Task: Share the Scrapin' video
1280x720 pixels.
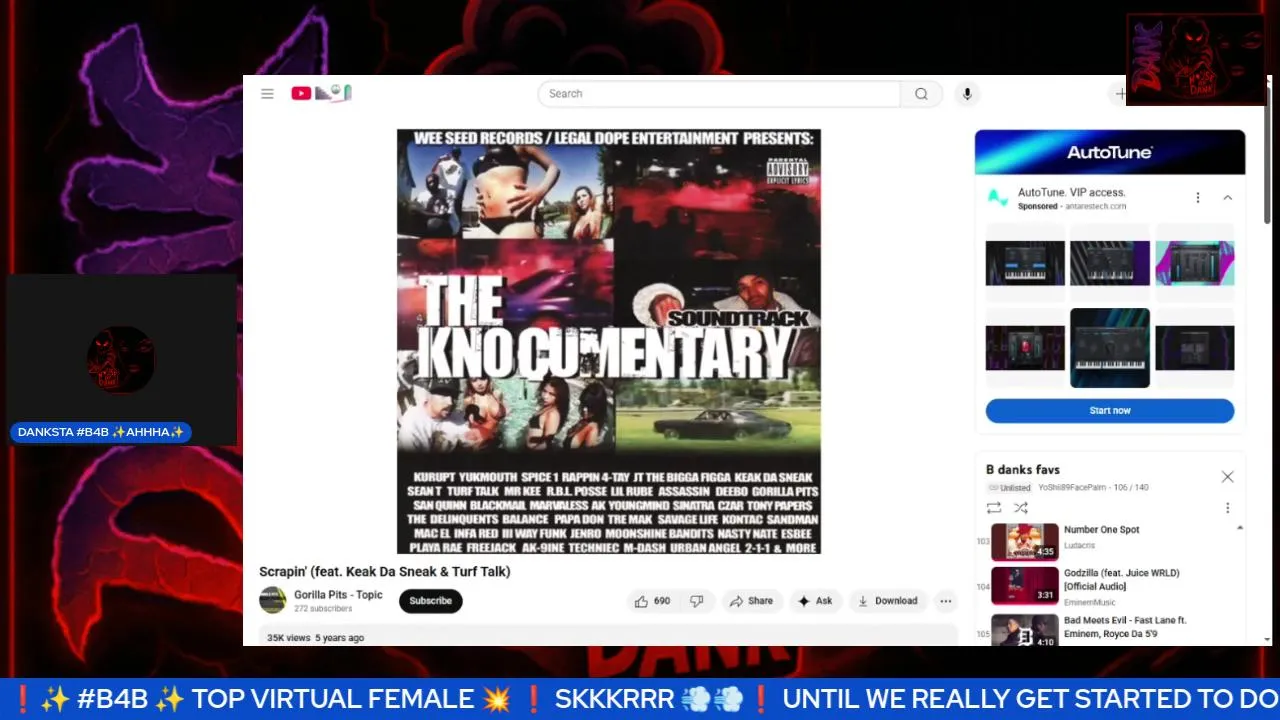Action: (751, 601)
